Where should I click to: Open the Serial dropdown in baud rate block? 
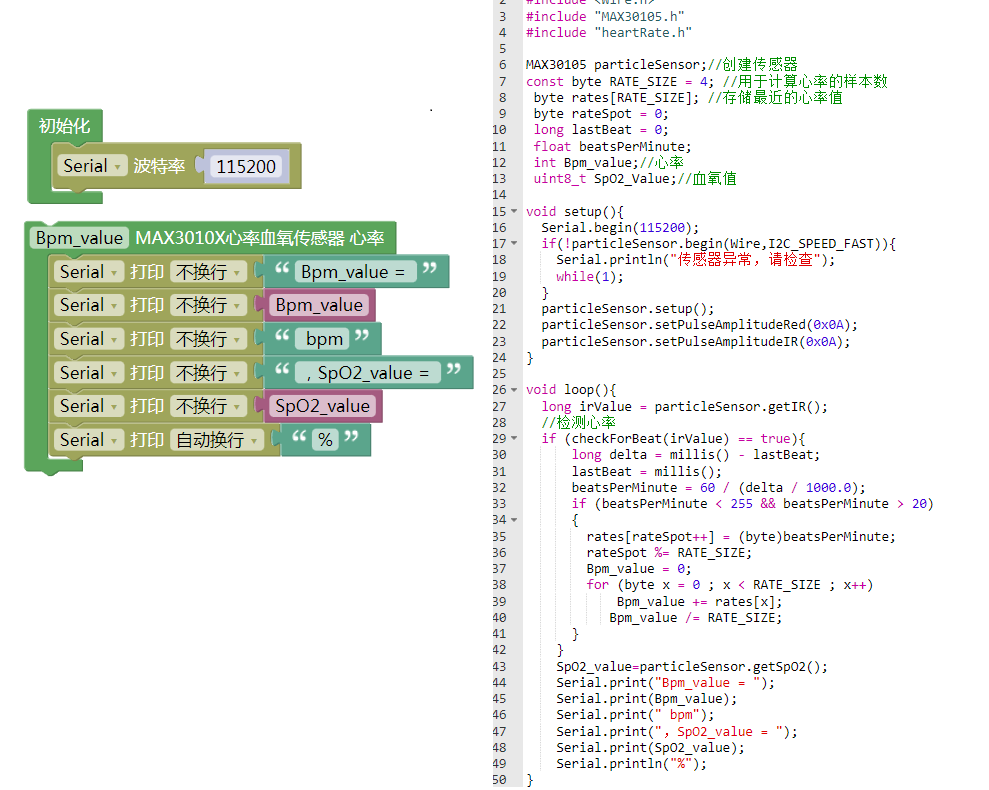pyautogui.click(x=92, y=166)
